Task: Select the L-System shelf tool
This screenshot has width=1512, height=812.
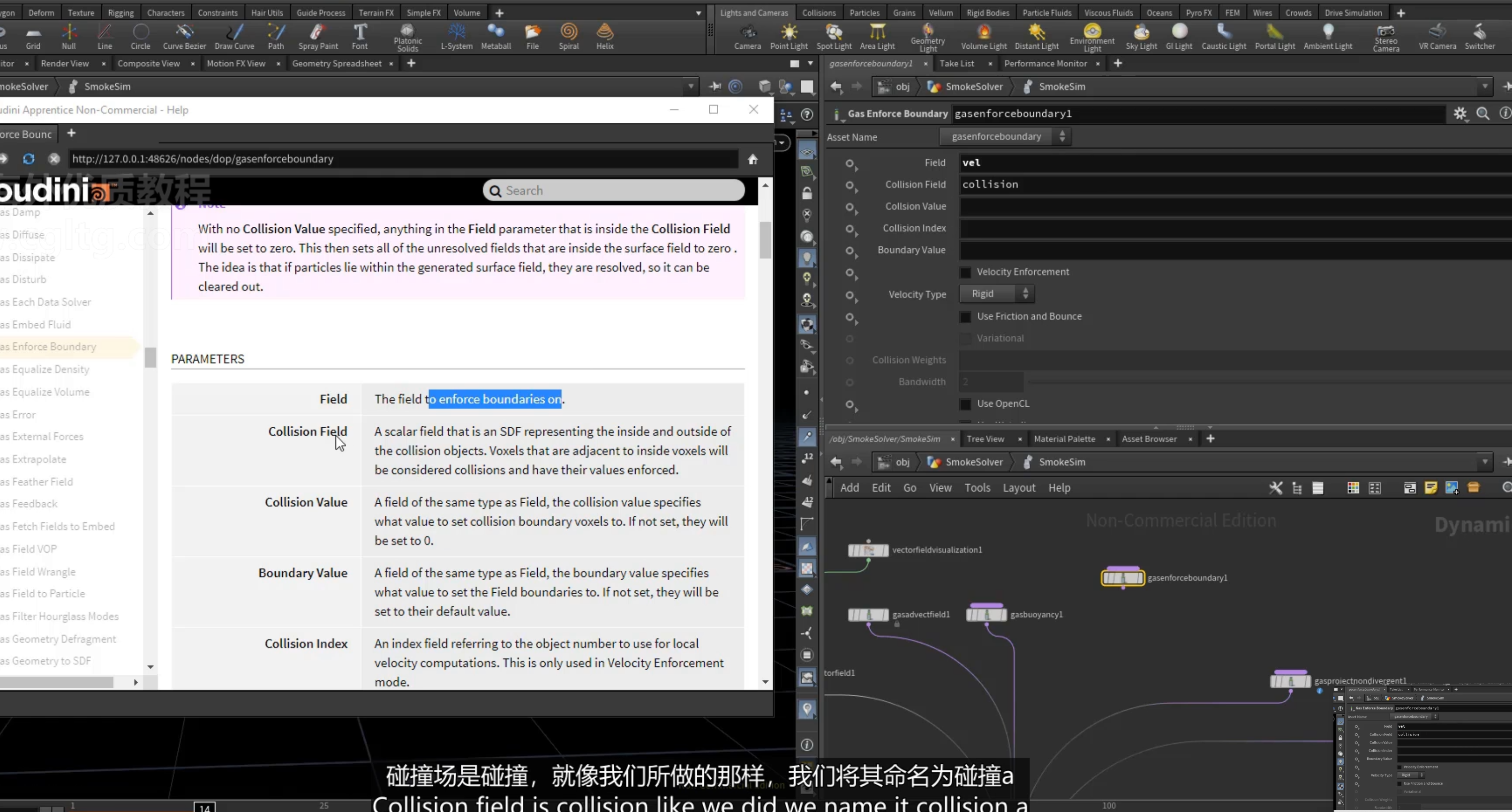Action: [456, 37]
